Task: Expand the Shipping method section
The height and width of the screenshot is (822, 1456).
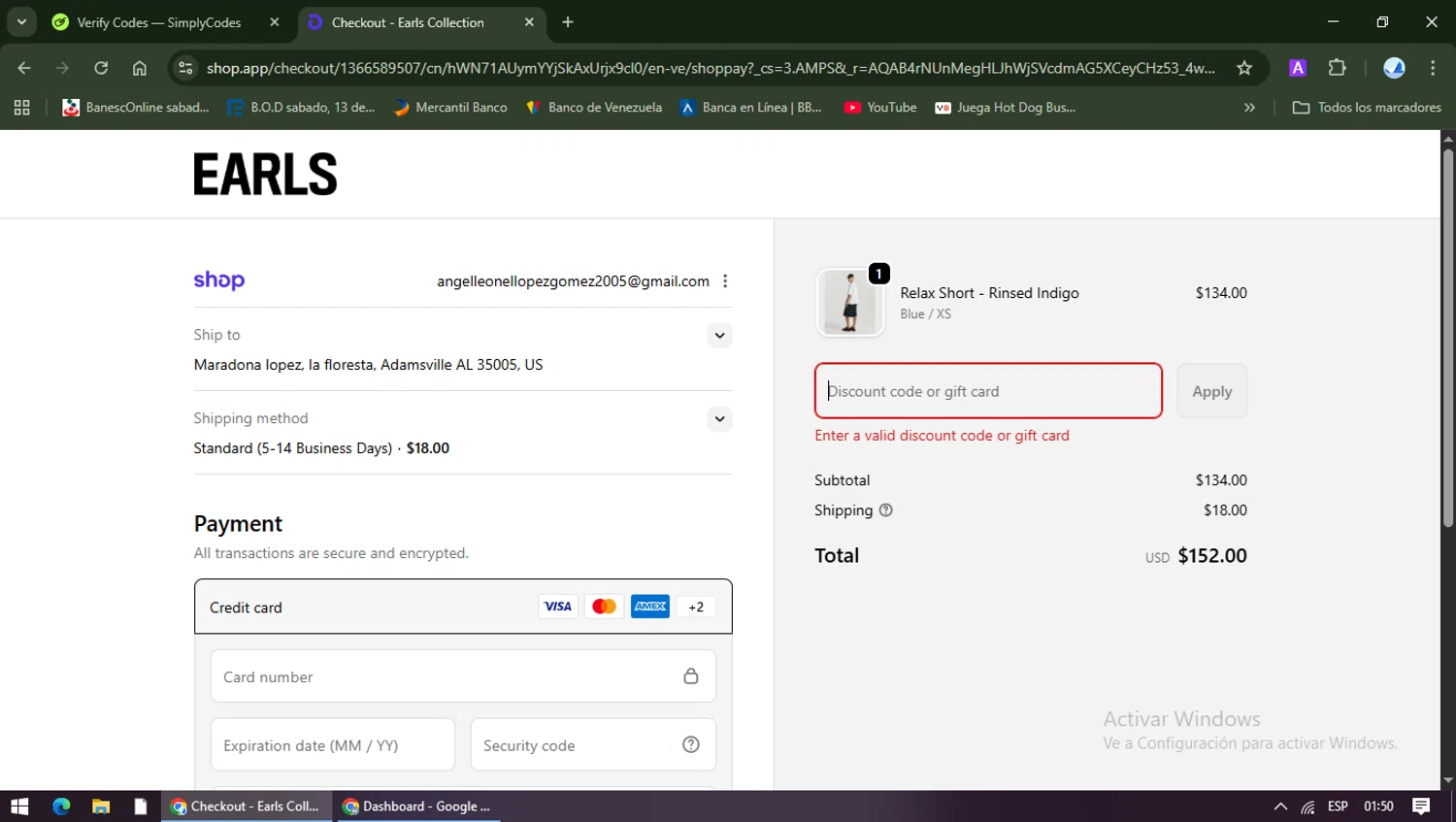Action: point(719,419)
